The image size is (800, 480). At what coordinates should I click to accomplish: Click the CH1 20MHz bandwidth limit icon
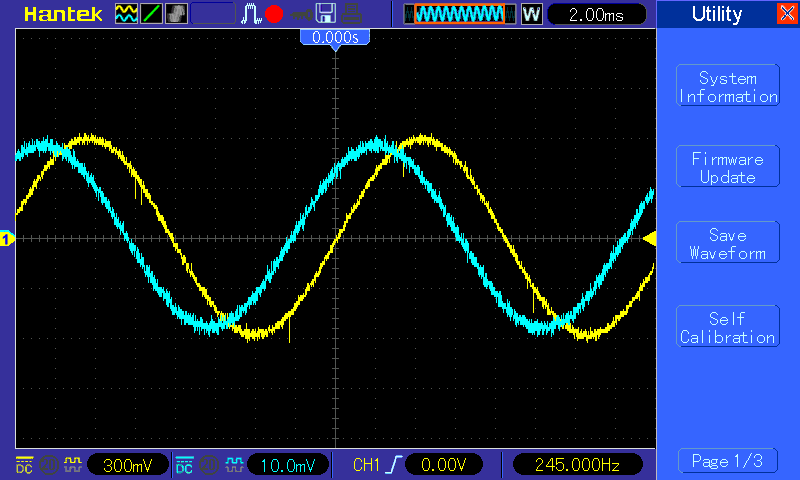[x=48, y=465]
